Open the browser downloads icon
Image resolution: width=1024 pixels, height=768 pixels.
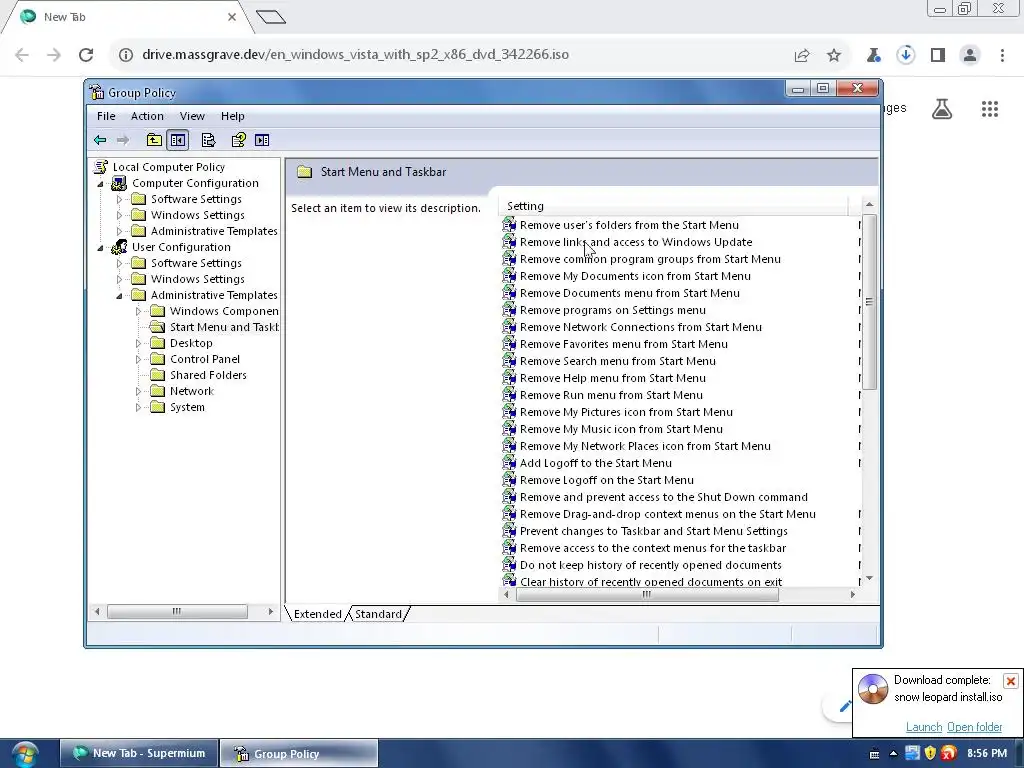coord(906,55)
